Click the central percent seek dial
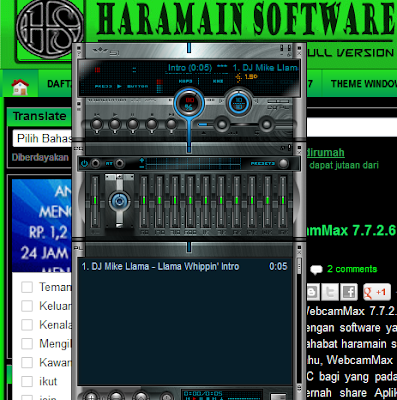 point(189,103)
